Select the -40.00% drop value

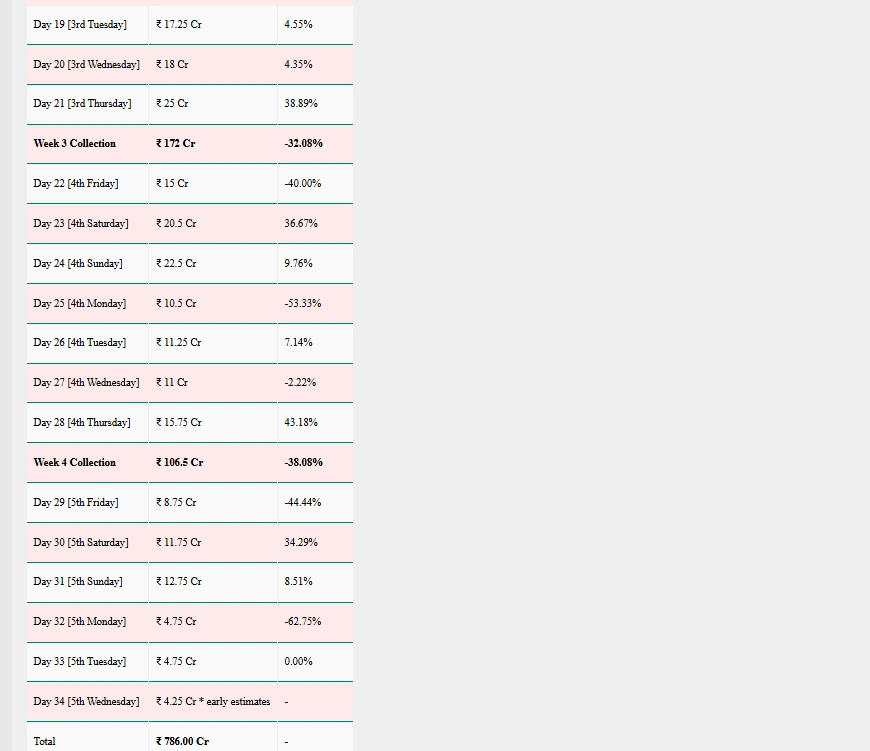point(303,184)
